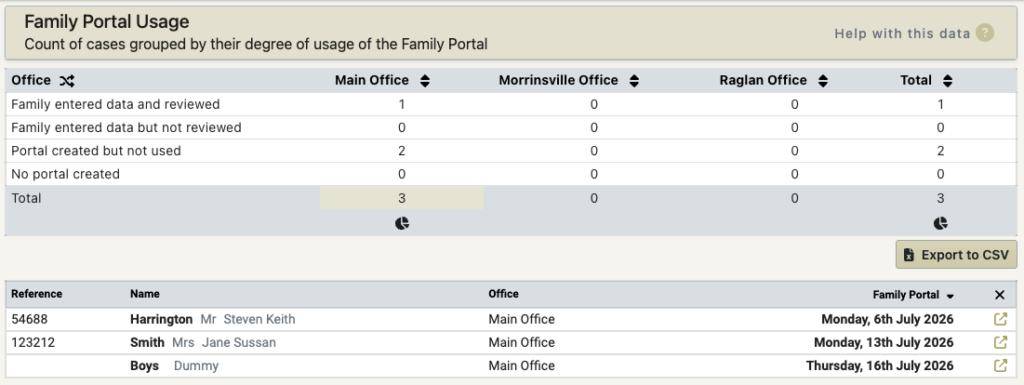Sort by Total column arrows

pos(948,81)
